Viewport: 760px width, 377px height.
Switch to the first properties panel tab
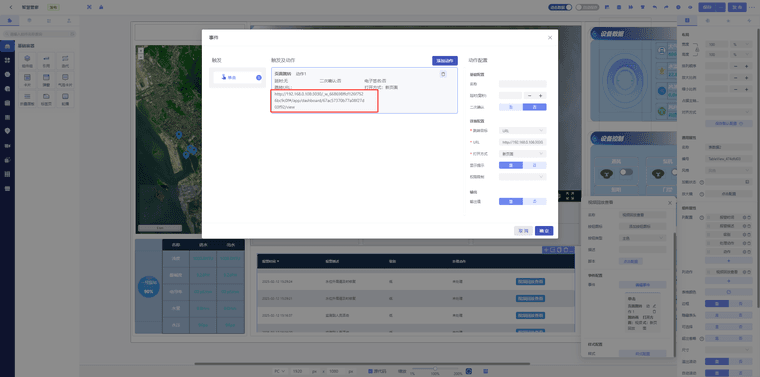[687, 20]
